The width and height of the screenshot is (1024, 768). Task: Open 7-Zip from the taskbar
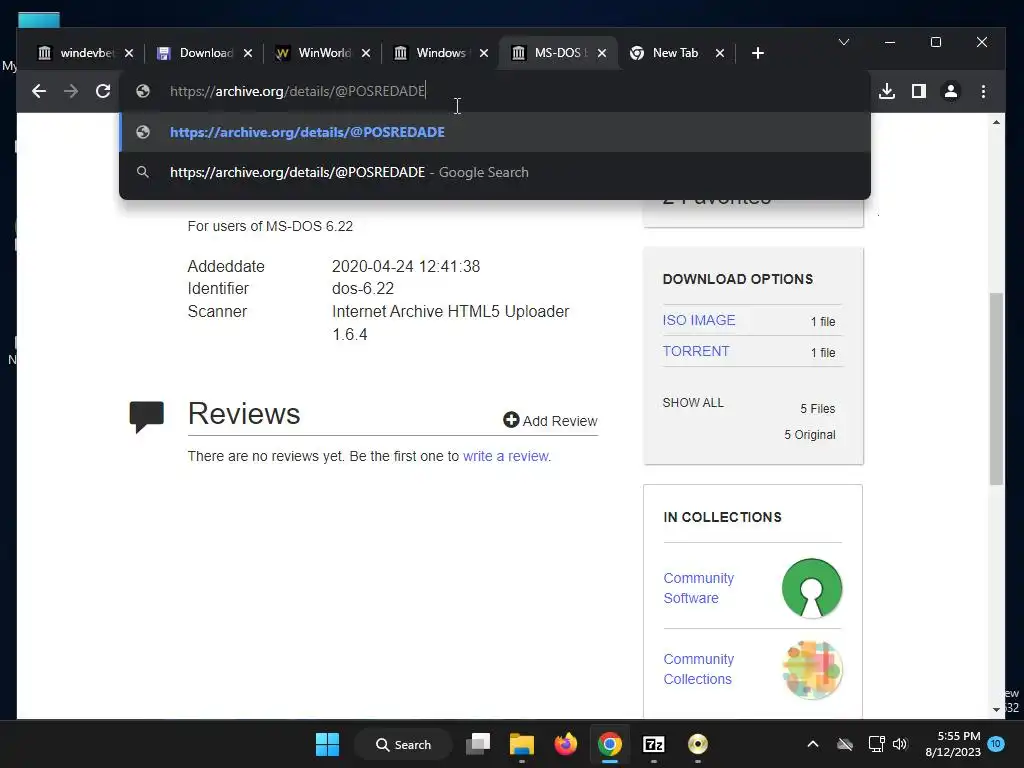(654, 744)
